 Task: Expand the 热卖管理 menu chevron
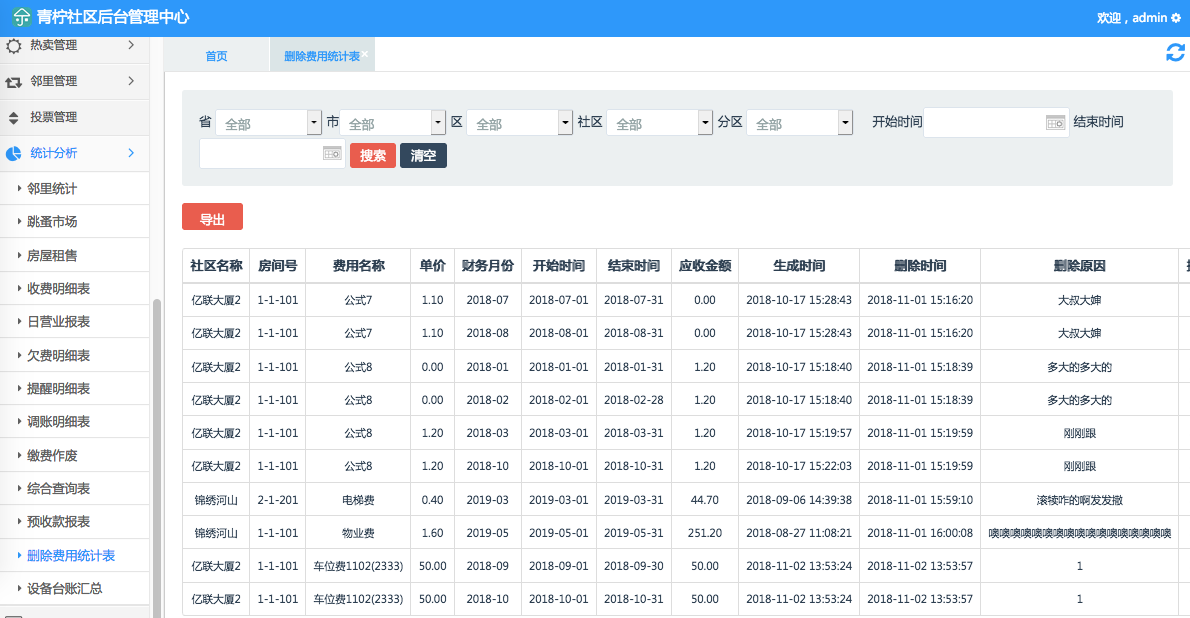pos(131,45)
